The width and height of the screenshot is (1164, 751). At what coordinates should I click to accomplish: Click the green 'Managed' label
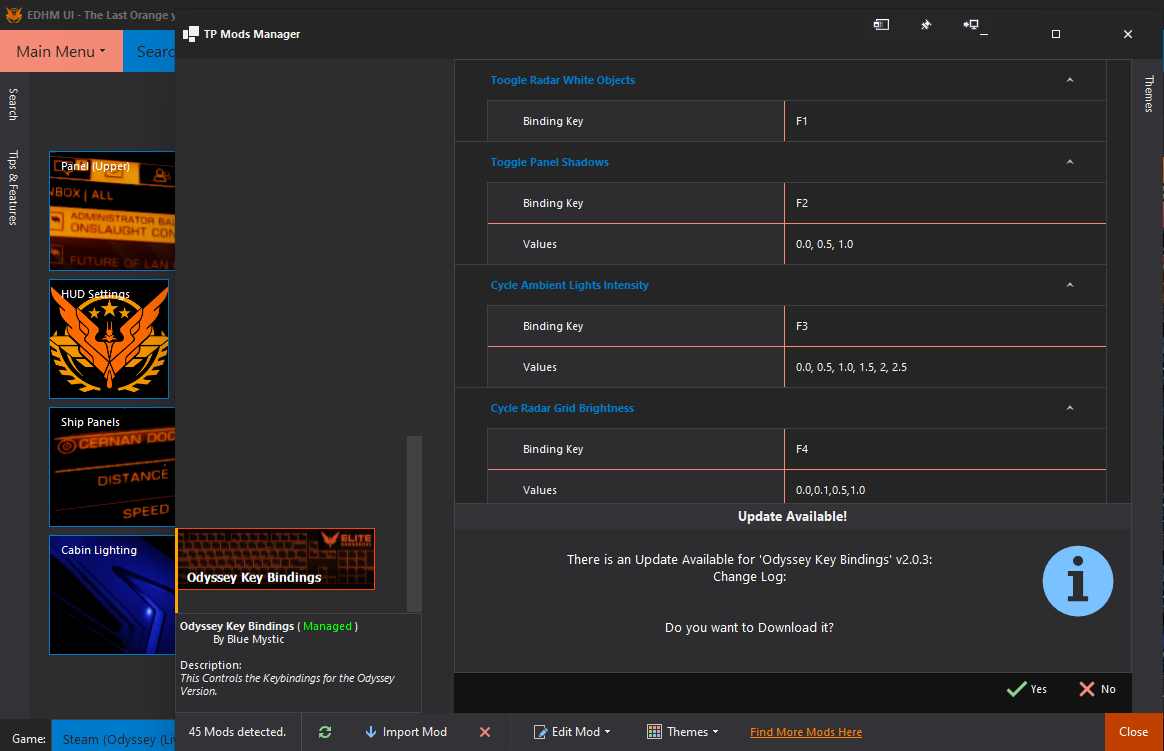(x=327, y=626)
